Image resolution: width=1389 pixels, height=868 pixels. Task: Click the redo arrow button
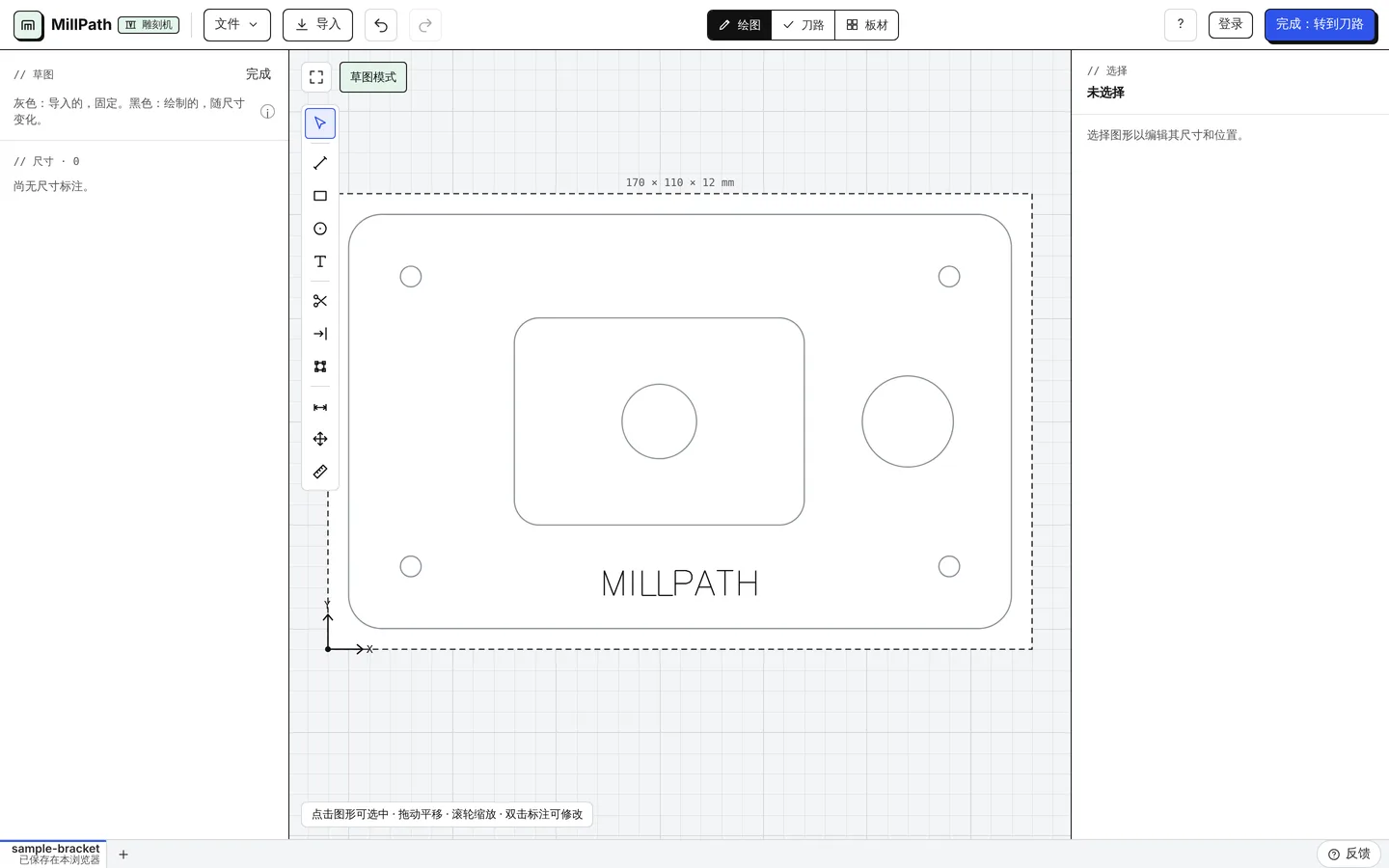tap(425, 25)
